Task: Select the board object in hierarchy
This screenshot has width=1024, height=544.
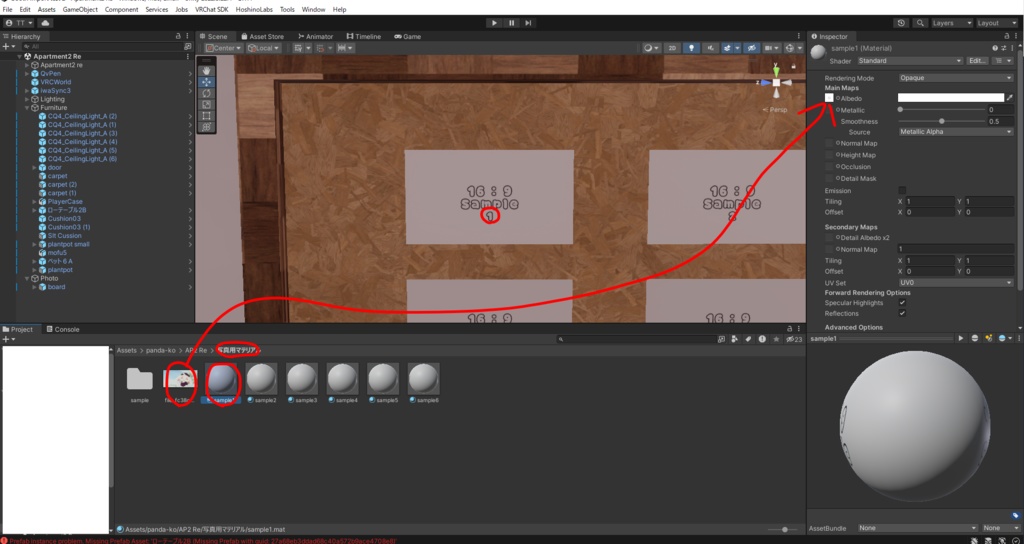Action: coord(56,287)
